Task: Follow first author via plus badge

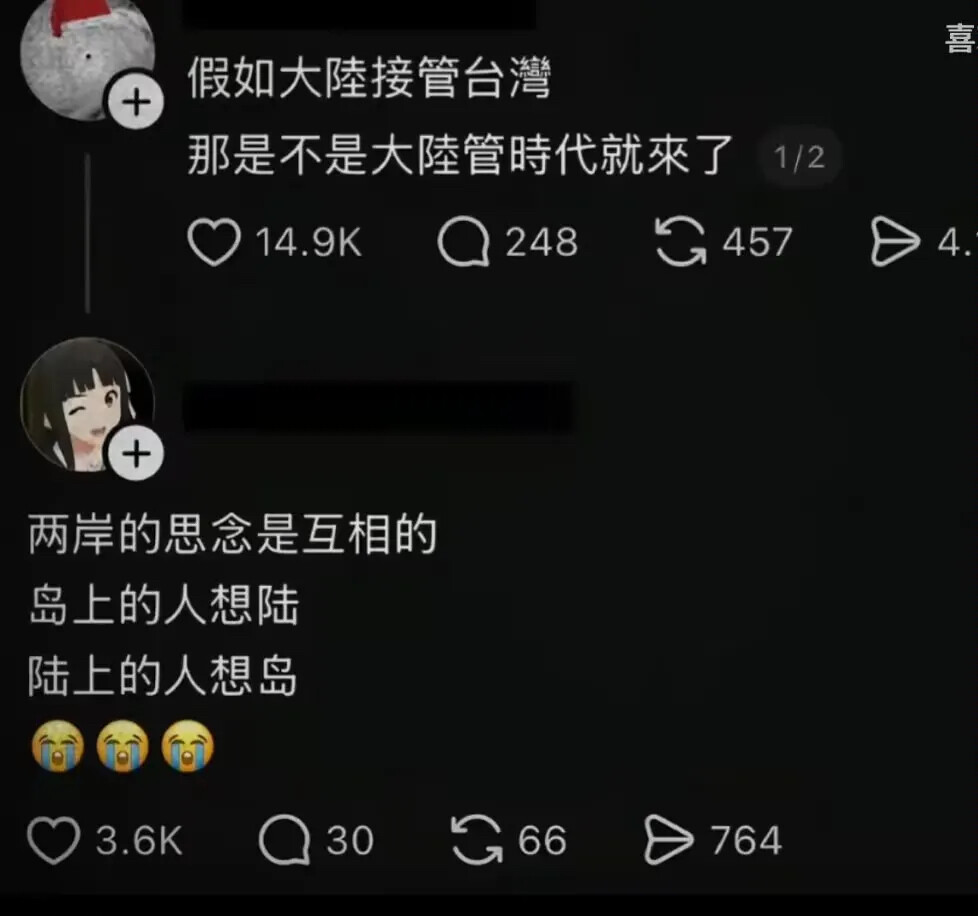Action: [x=136, y=102]
